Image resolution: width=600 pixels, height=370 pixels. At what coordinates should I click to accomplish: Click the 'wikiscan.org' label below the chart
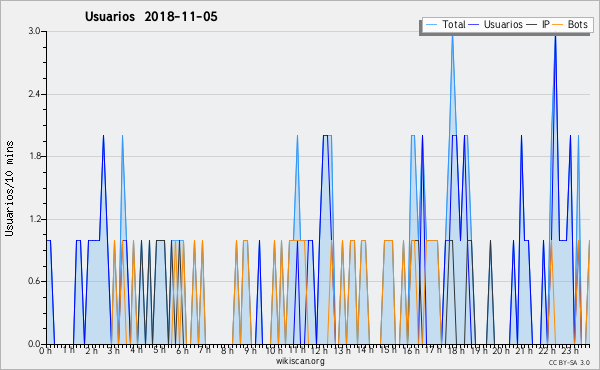(x=300, y=361)
